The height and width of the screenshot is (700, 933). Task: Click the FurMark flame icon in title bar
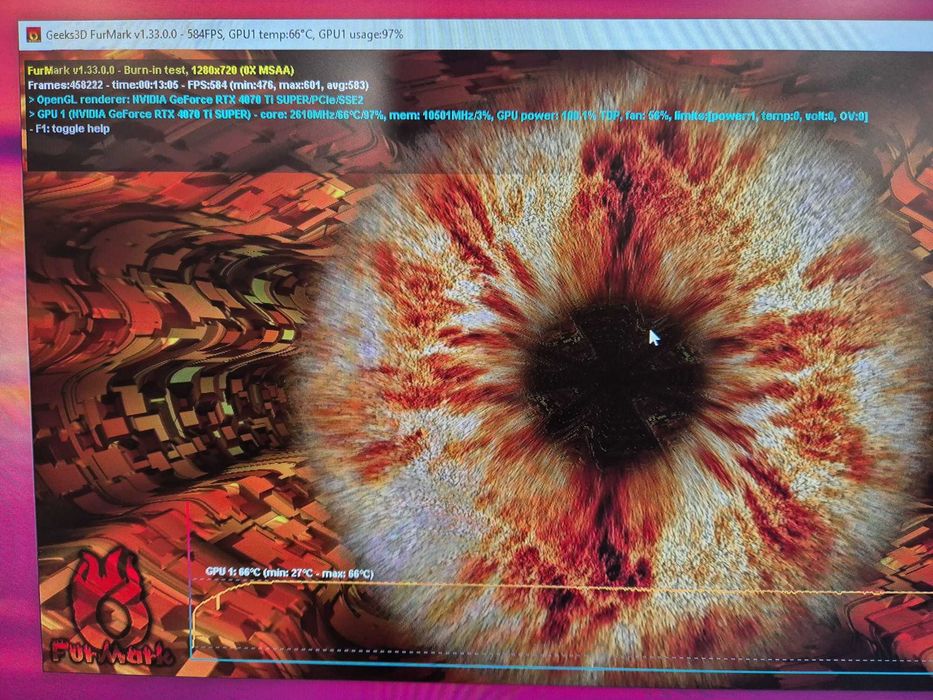34,35
